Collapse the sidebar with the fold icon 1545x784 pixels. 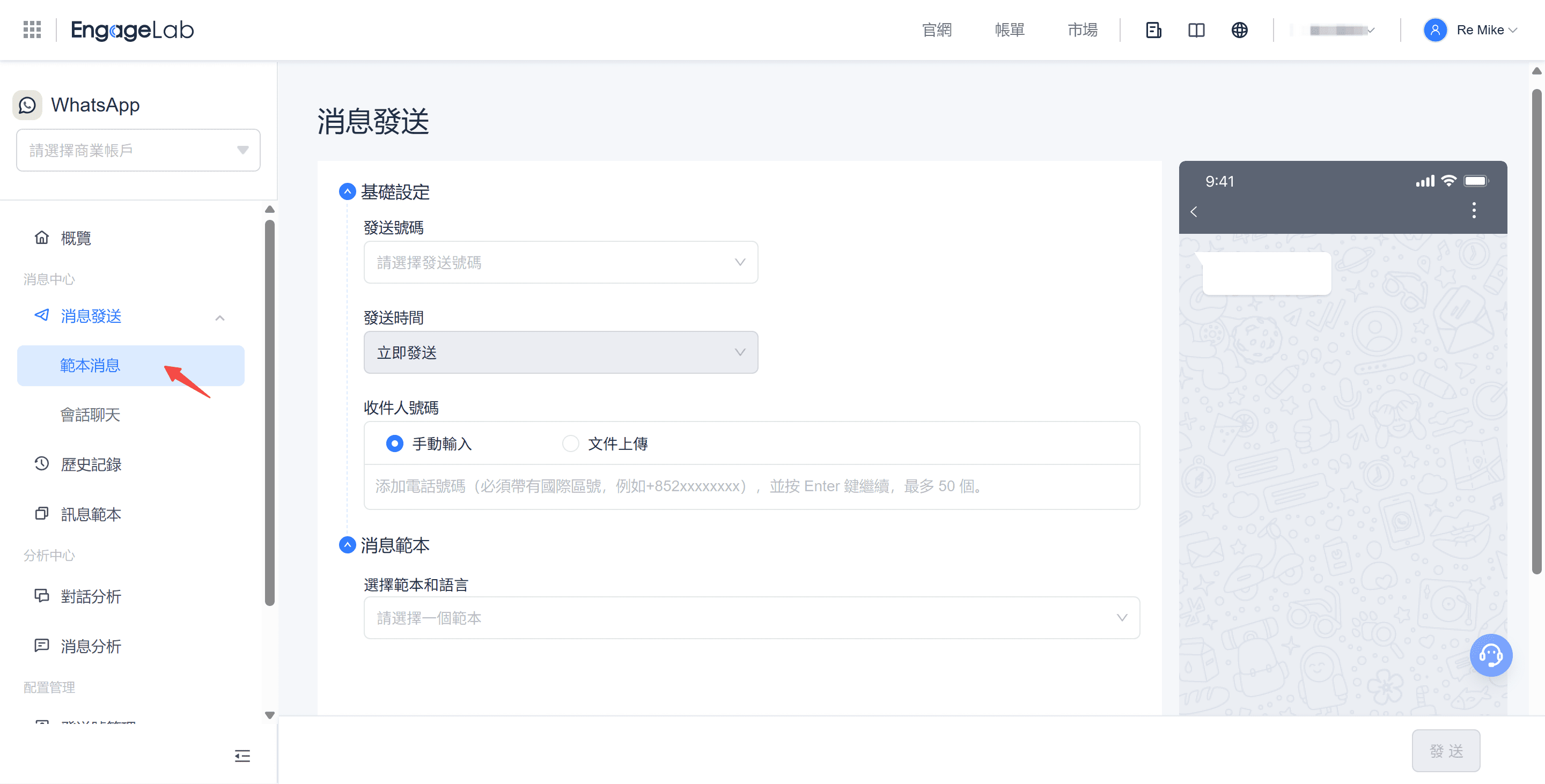pos(242,756)
